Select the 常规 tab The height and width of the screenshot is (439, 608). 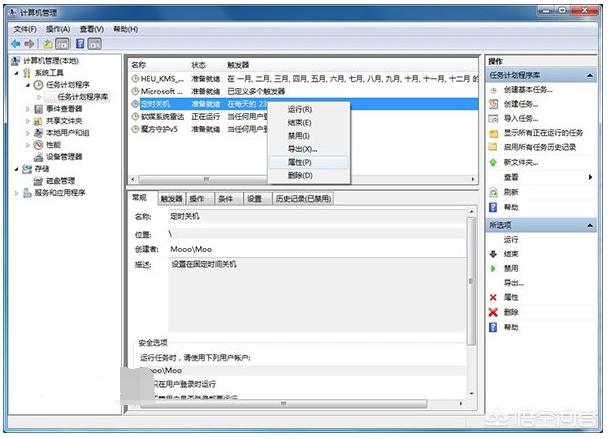click(142, 197)
